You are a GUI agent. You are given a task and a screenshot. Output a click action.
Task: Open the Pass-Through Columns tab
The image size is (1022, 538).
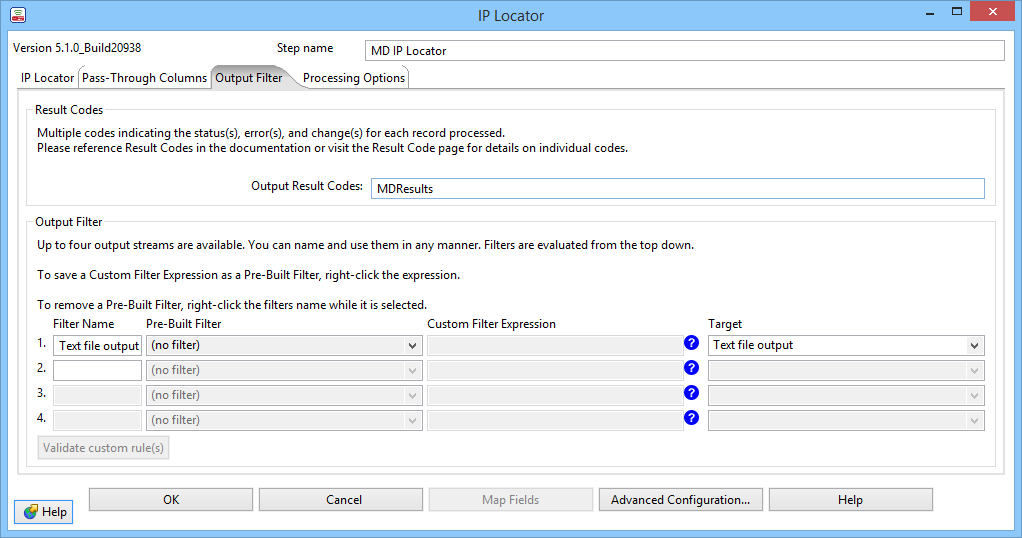tap(144, 78)
